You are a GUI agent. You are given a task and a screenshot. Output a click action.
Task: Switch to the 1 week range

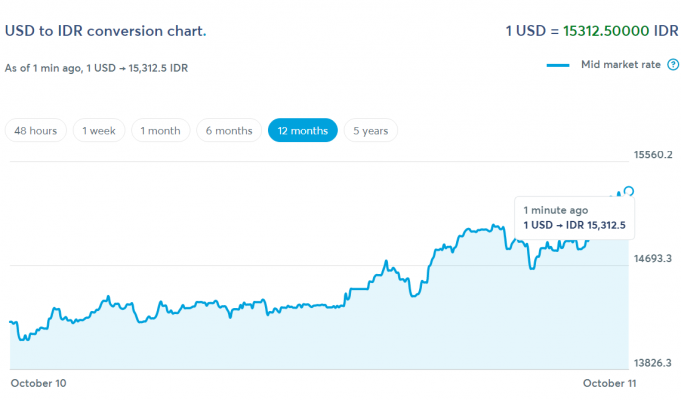click(x=100, y=131)
